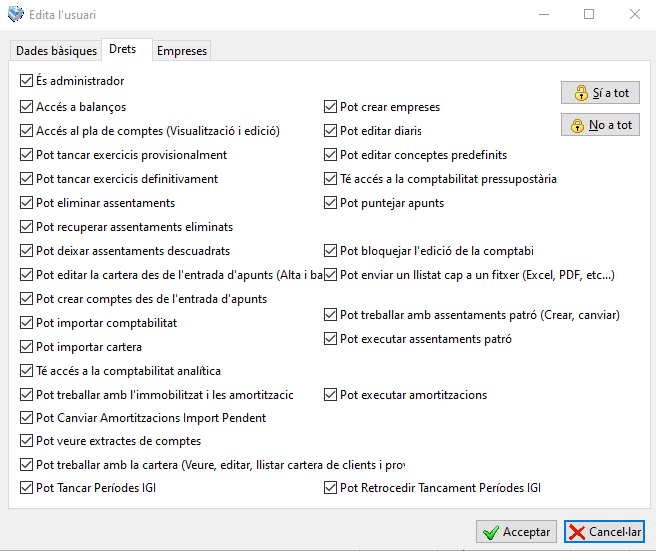
Task: Toggle Pot deixar assentaments descuadrats
Action: (x=26, y=251)
